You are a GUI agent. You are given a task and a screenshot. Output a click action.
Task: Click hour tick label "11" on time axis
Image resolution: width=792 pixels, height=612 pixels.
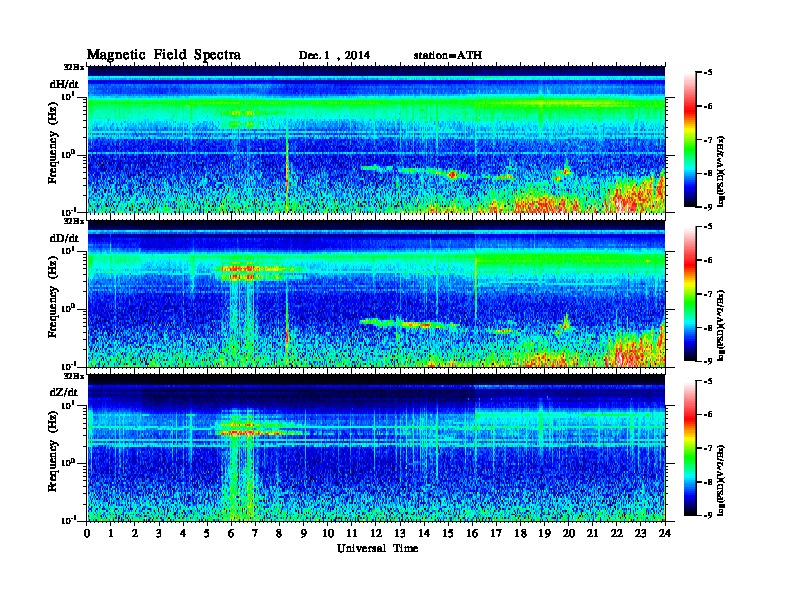pyautogui.click(x=352, y=534)
